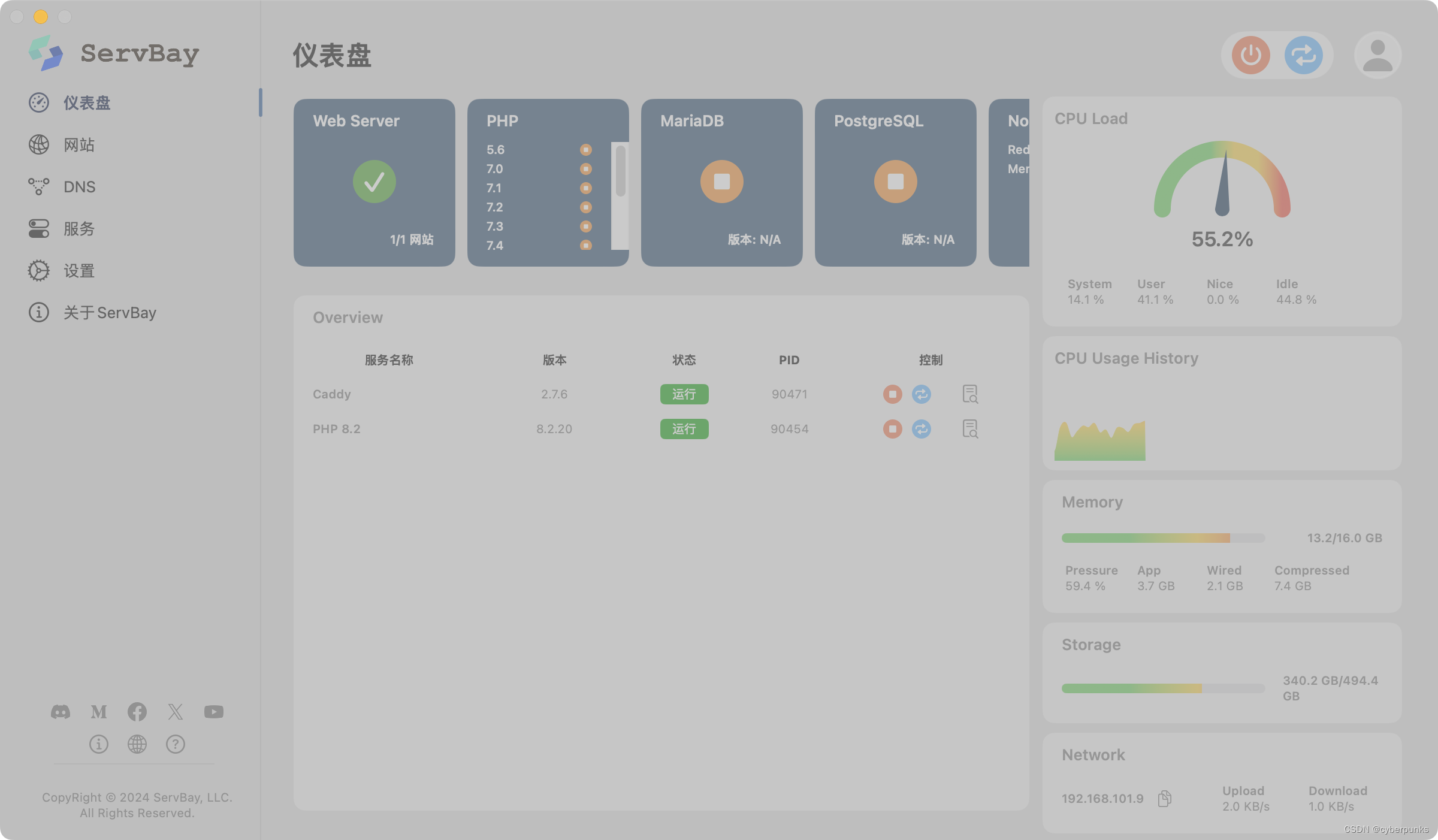Click the partially visible NoSQL card

pos(1009,183)
